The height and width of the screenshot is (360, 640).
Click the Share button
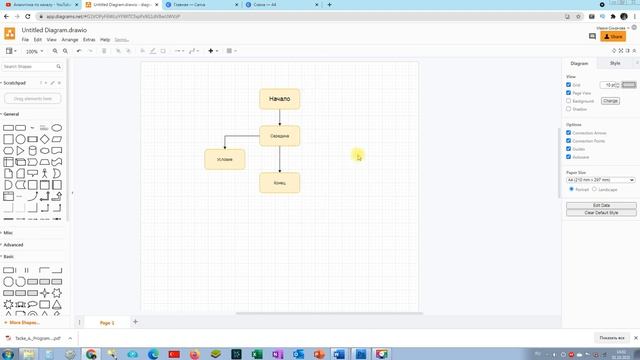(x=613, y=36)
